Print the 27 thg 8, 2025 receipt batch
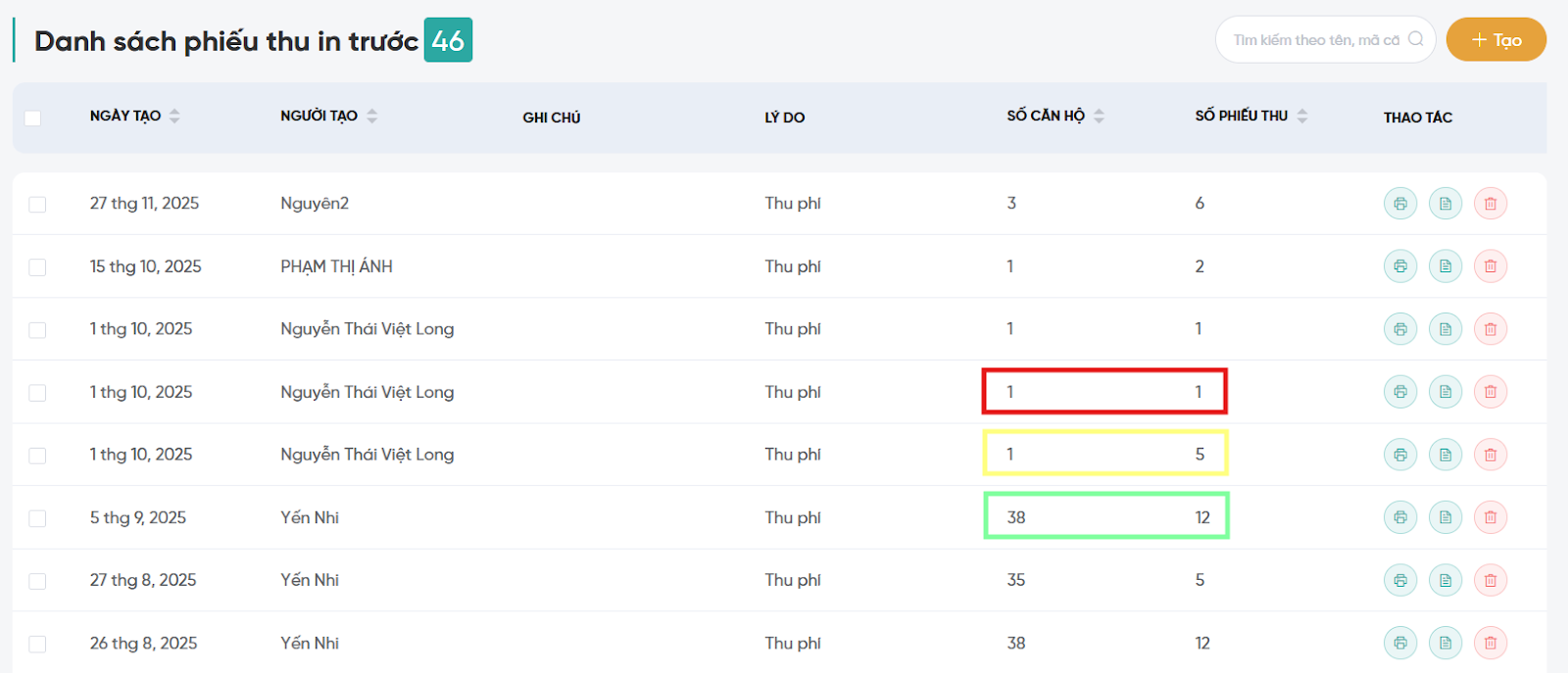This screenshot has height=673, width=1568. [1399, 580]
